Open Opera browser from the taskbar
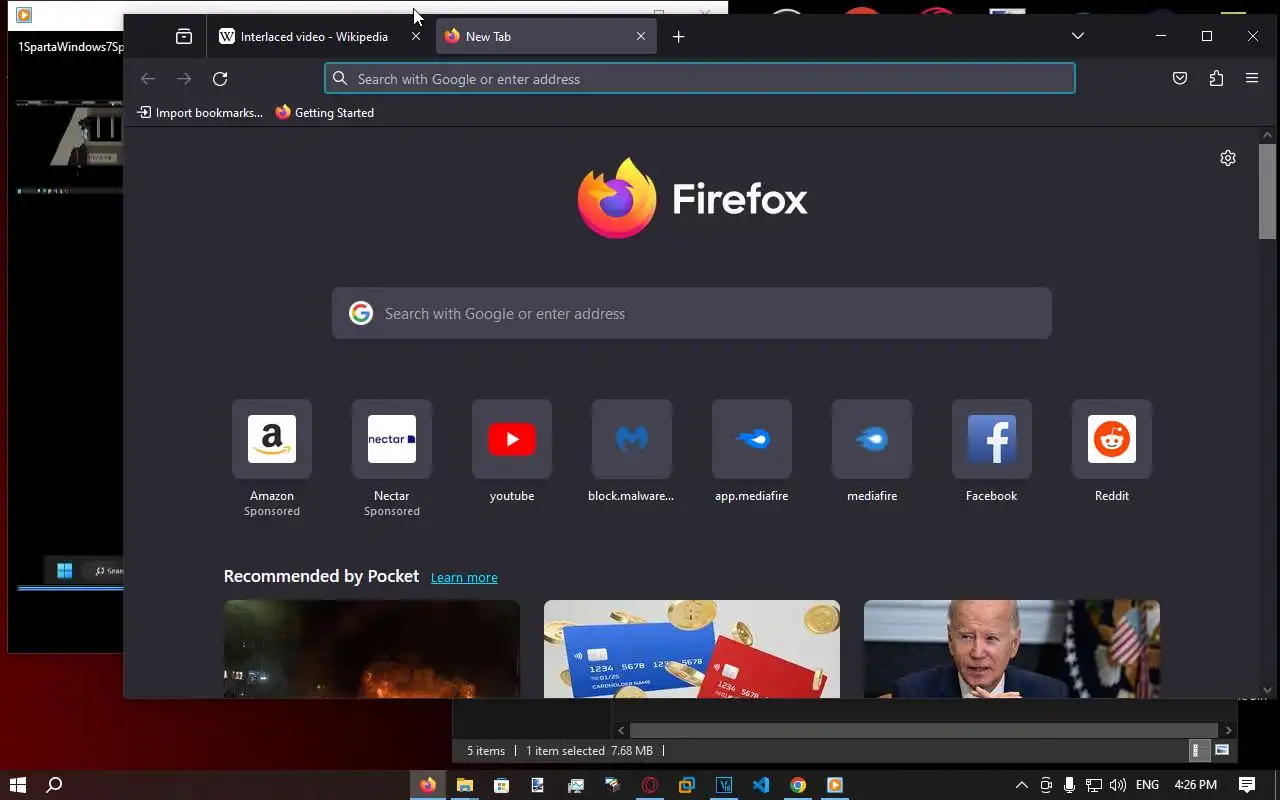1280x800 pixels. [x=650, y=785]
